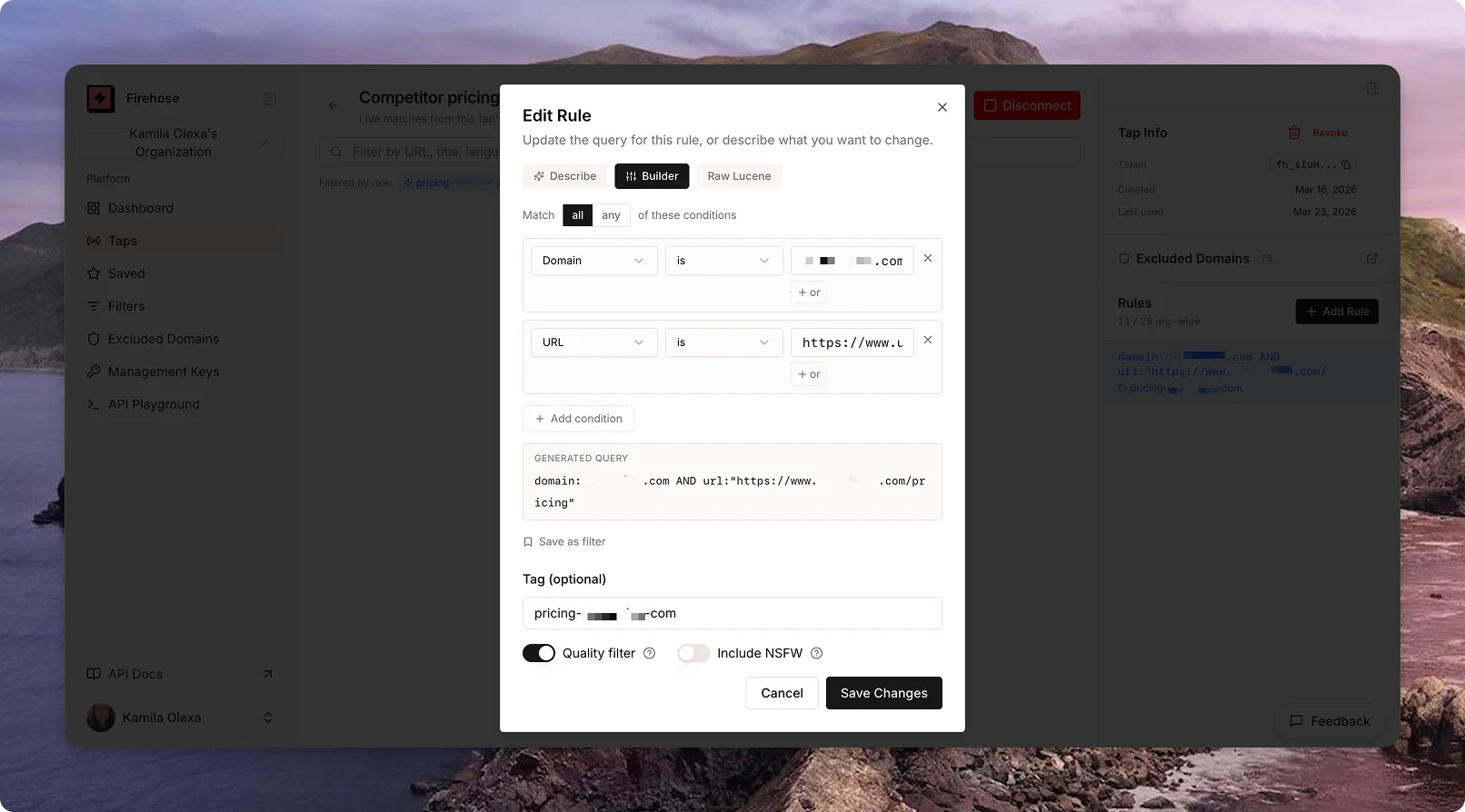Image resolution: width=1465 pixels, height=812 pixels.
Task: Click the Dashboard grid icon
Action: pos(94,208)
